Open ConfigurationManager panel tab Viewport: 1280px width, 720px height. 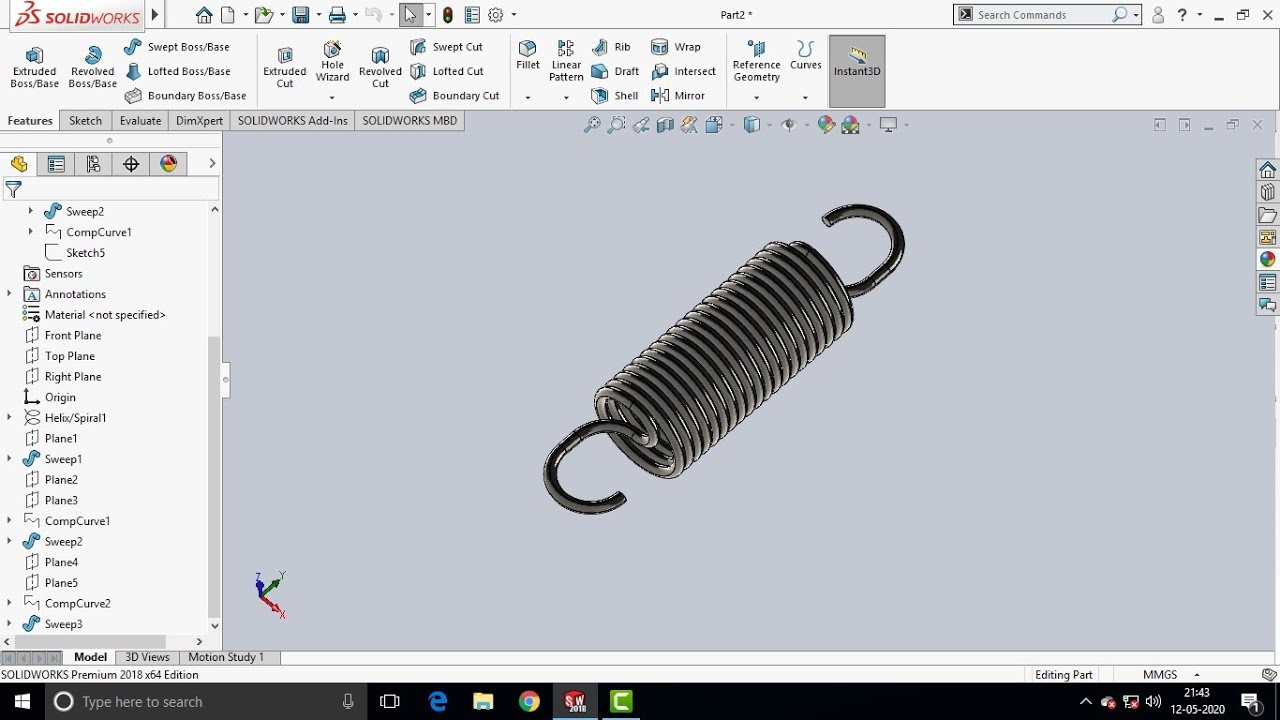pos(93,164)
